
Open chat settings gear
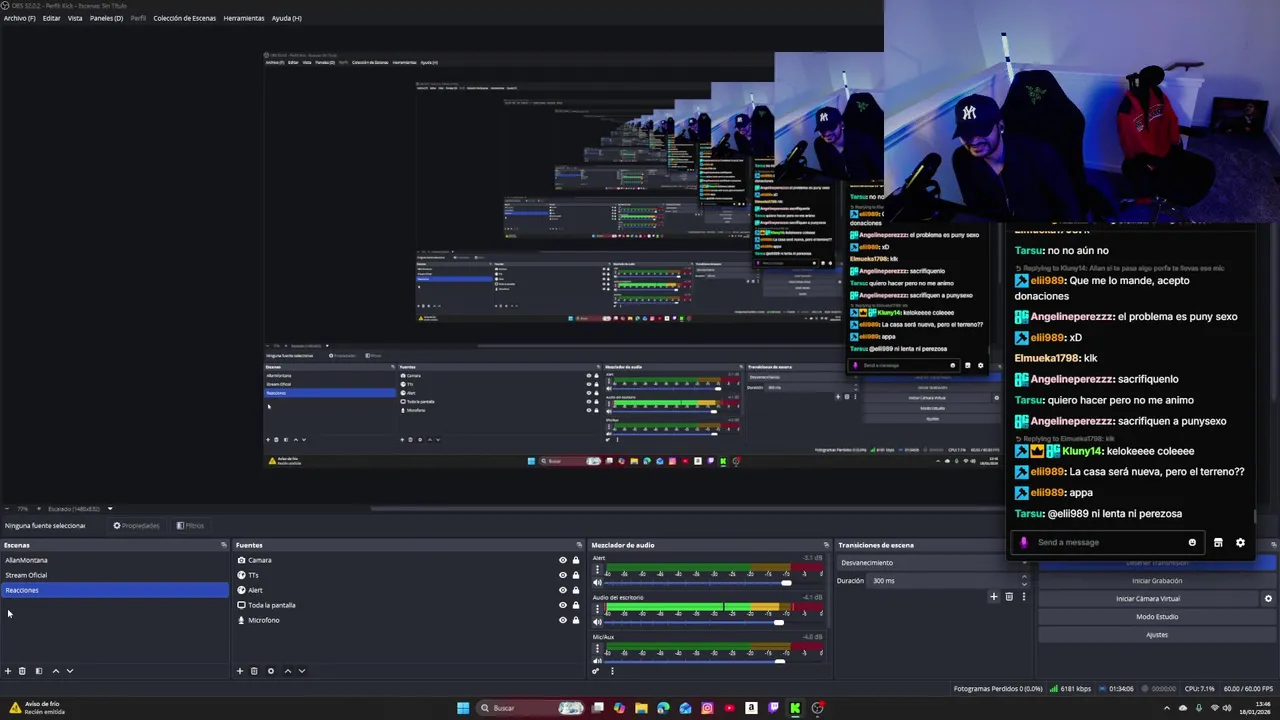[1240, 543]
